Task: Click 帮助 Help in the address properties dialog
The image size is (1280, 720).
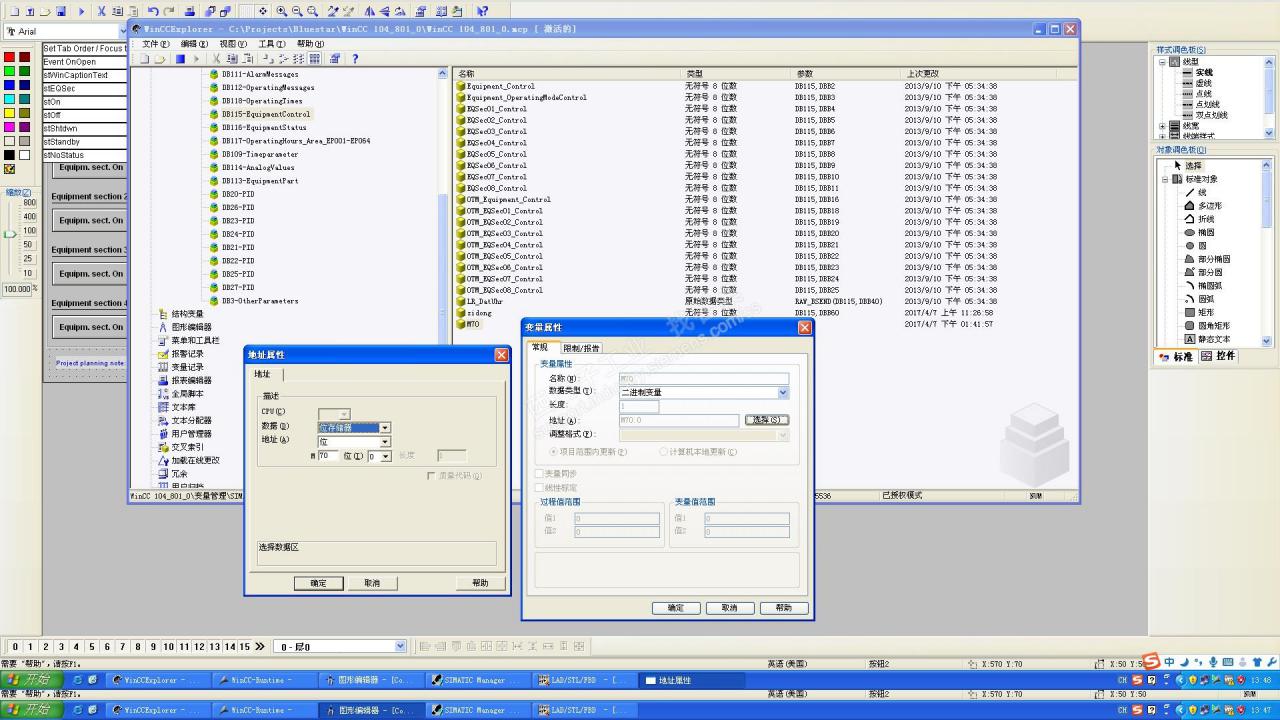Action: pos(480,583)
